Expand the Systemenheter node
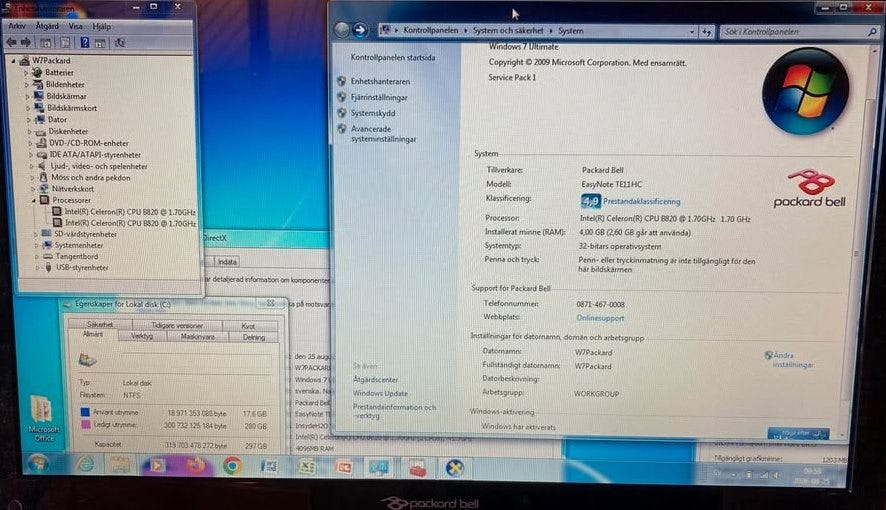Screen dimensions: 886x510 pyautogui.click(x=36, y=246)
